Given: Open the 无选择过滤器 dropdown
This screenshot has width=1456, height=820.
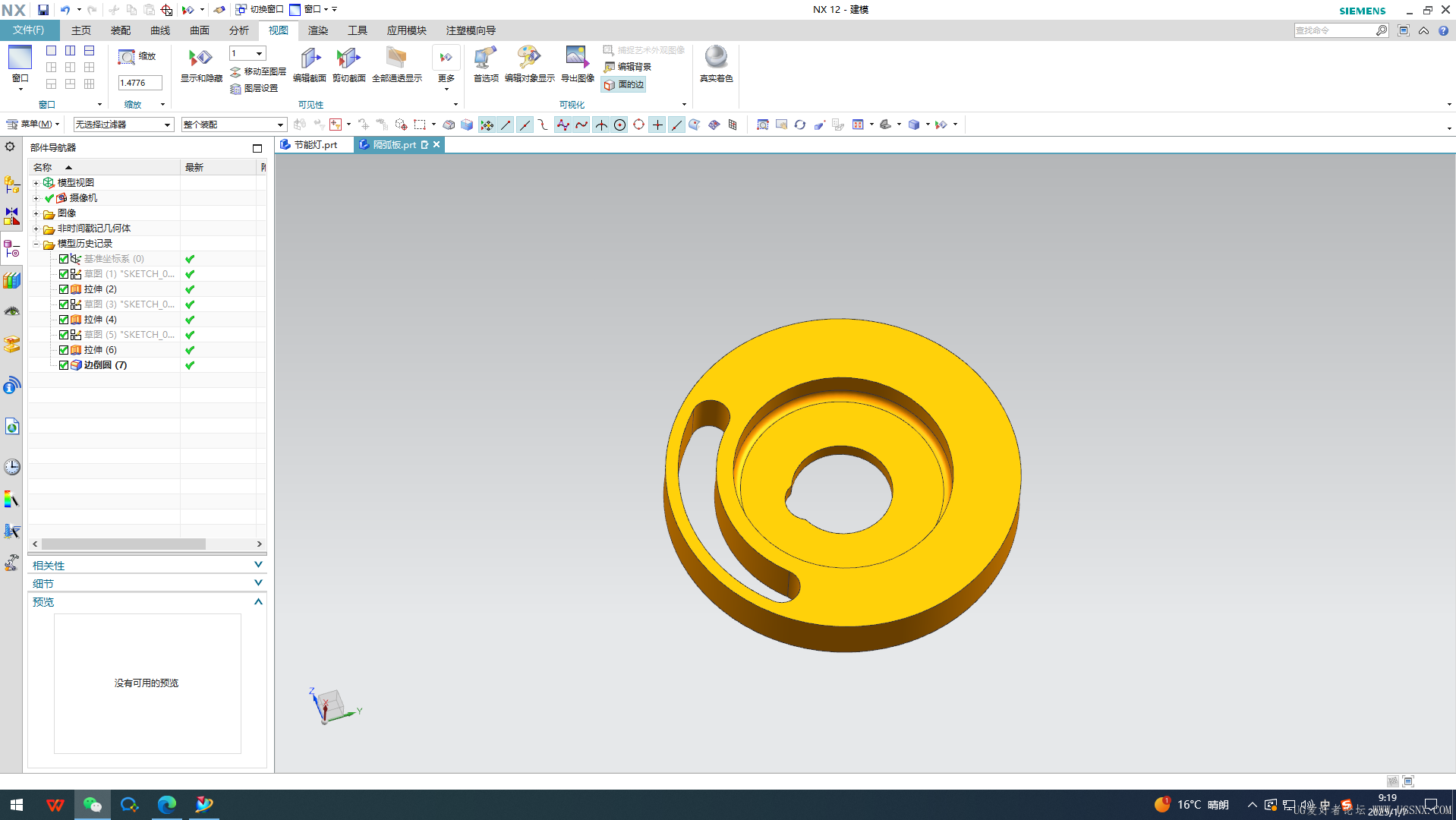Looking at the screenshot, I should pos(123,125).
